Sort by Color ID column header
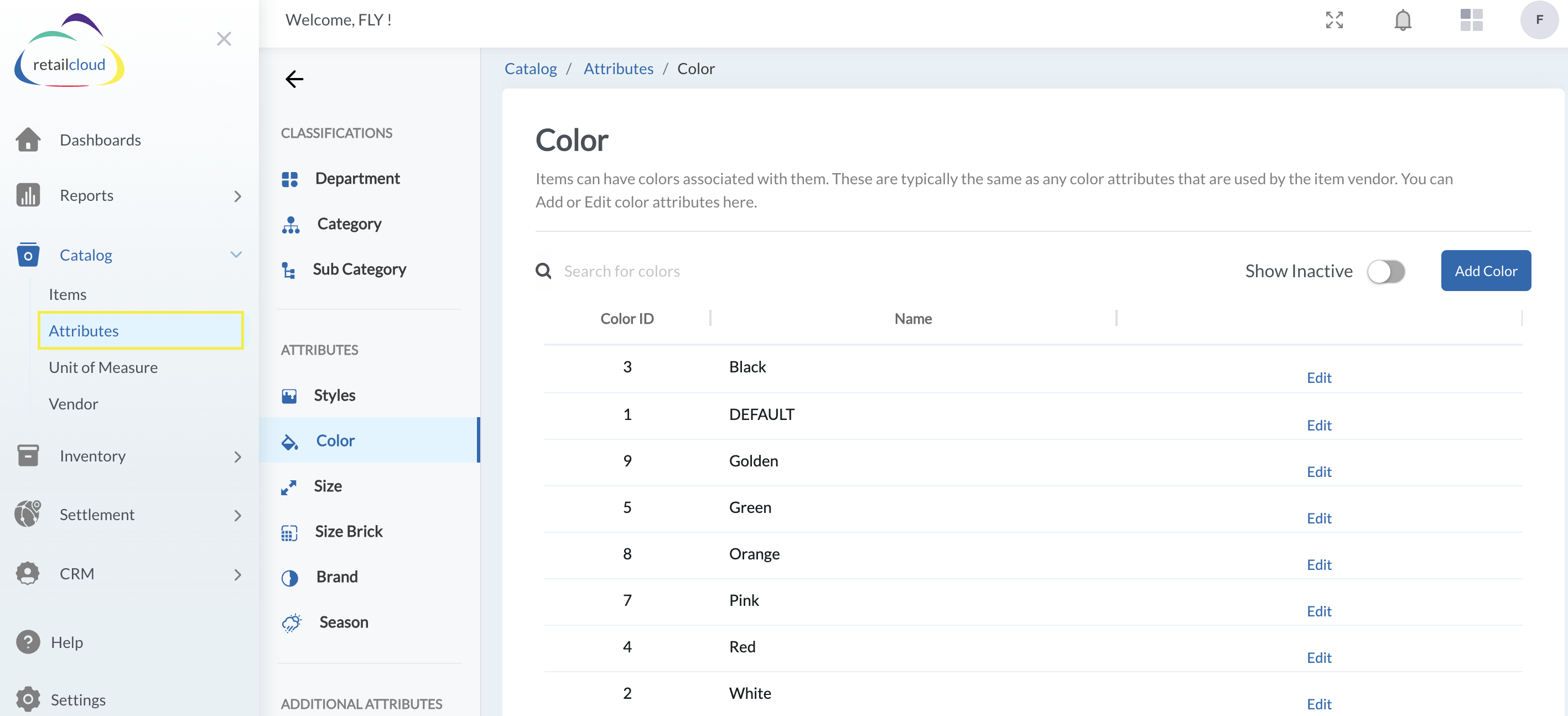The image size is (1568, 716). coord(626,318)
